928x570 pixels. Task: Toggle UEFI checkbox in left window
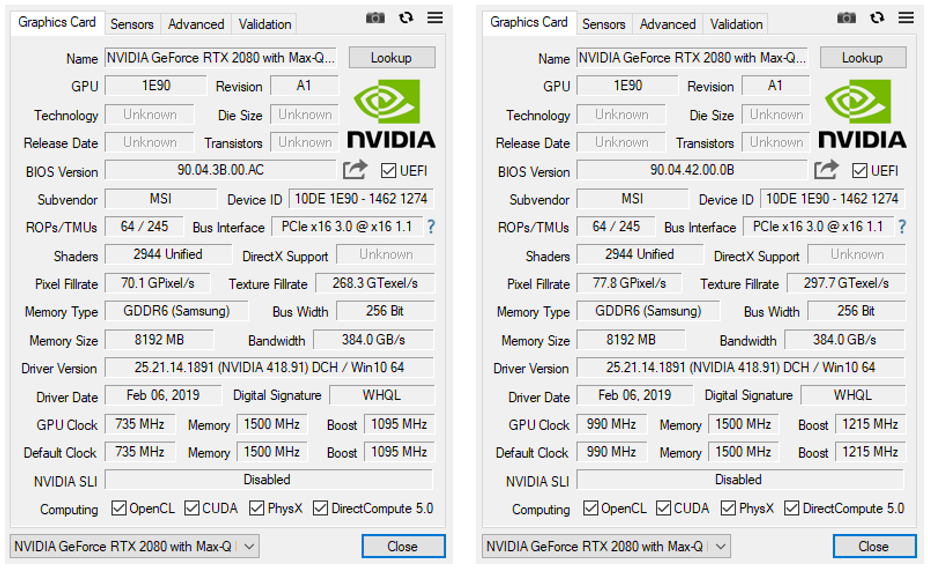(388, 170)
